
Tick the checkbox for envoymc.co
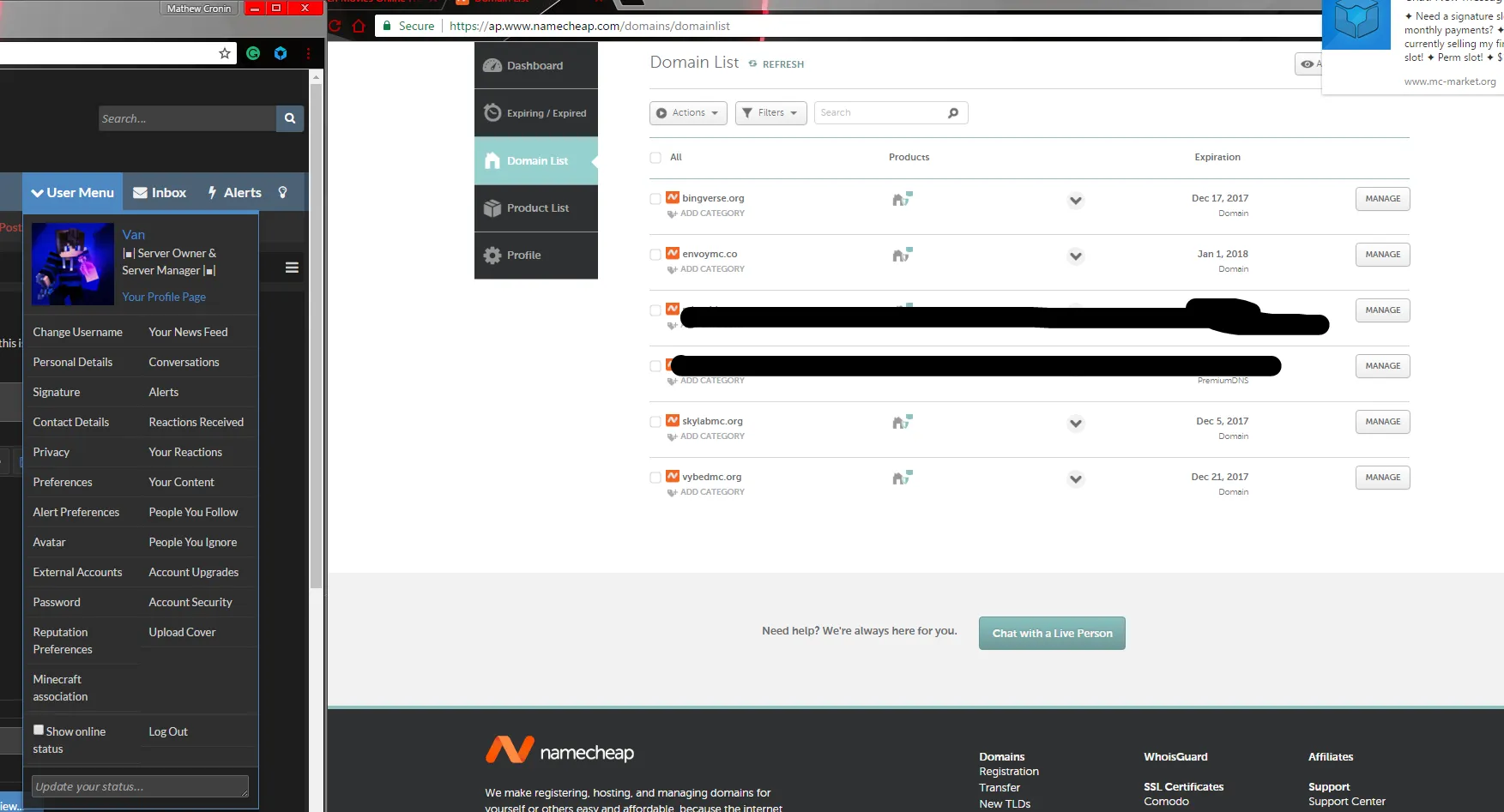pos(655,255)
